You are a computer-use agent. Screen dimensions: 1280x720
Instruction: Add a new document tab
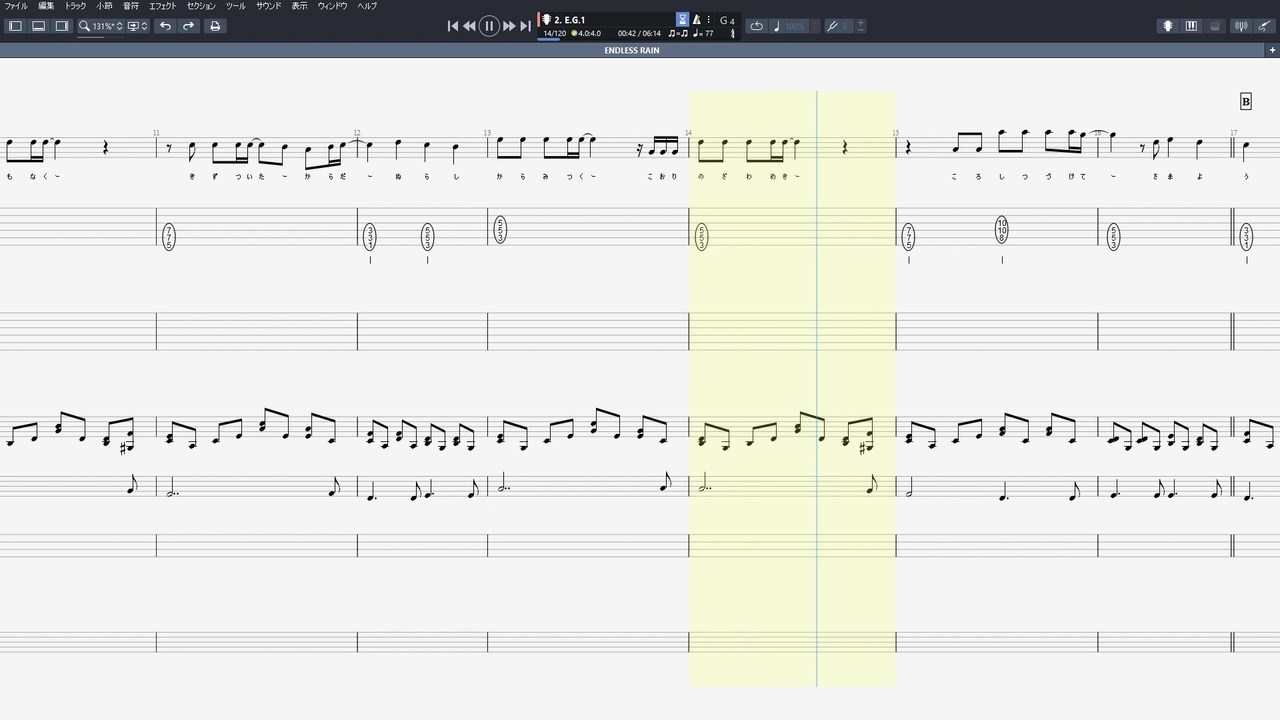point(1272,50)
